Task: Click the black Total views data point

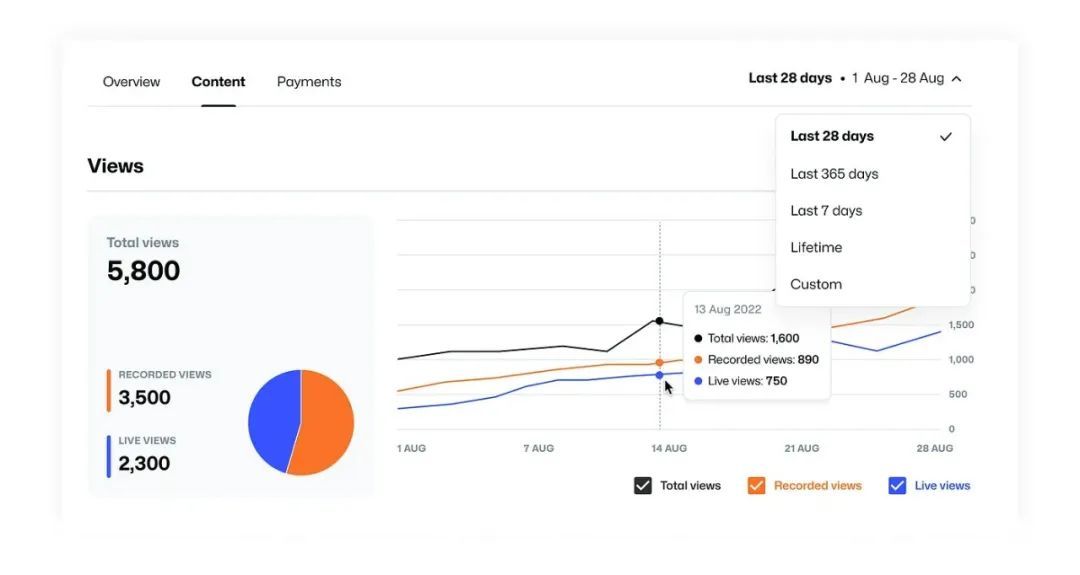Action: 659,321
